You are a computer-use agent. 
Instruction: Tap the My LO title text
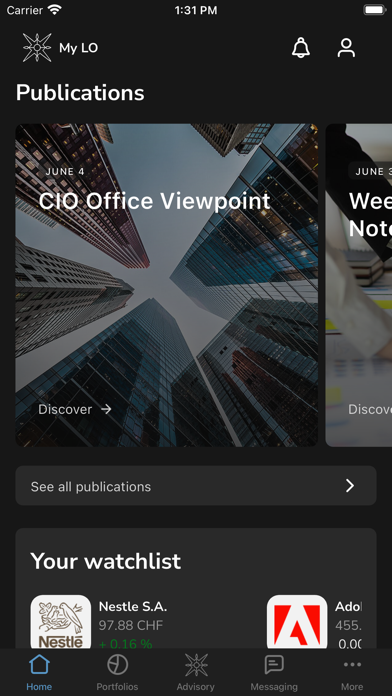pos(79,48)
